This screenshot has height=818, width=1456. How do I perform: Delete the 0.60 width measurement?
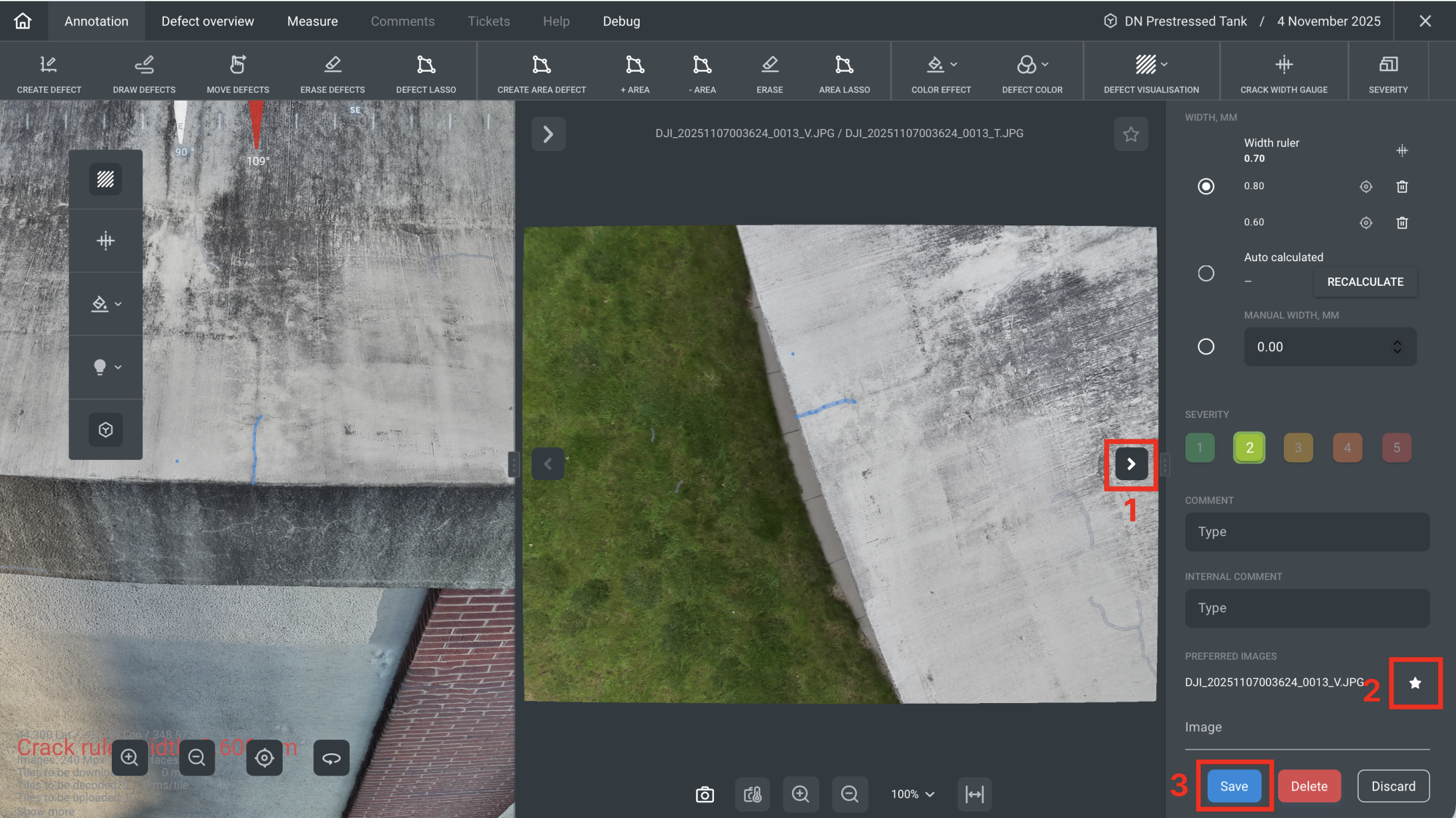point(1402,222)
